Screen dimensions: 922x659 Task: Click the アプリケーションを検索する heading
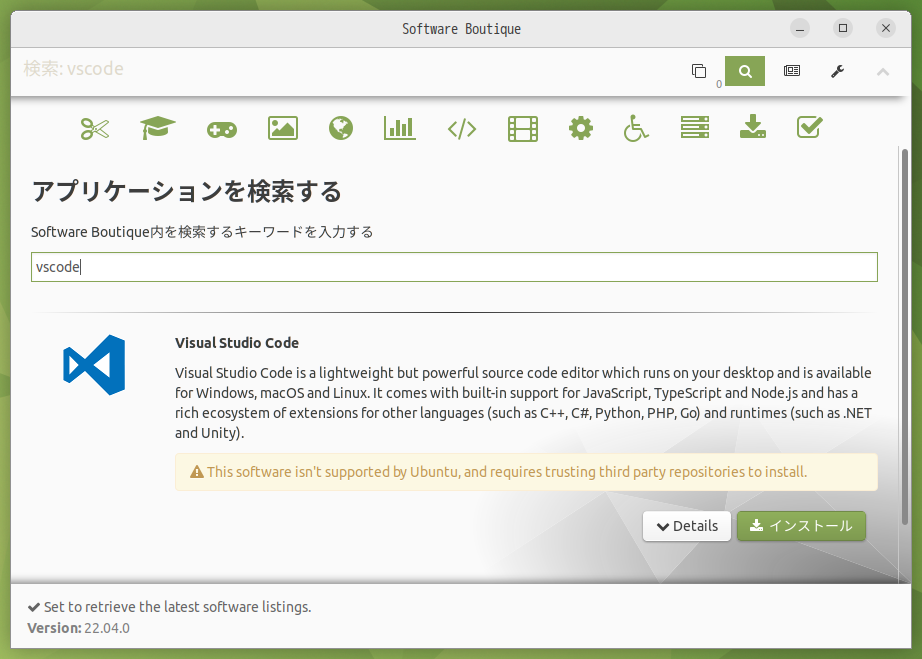click(x=186, y=192)
